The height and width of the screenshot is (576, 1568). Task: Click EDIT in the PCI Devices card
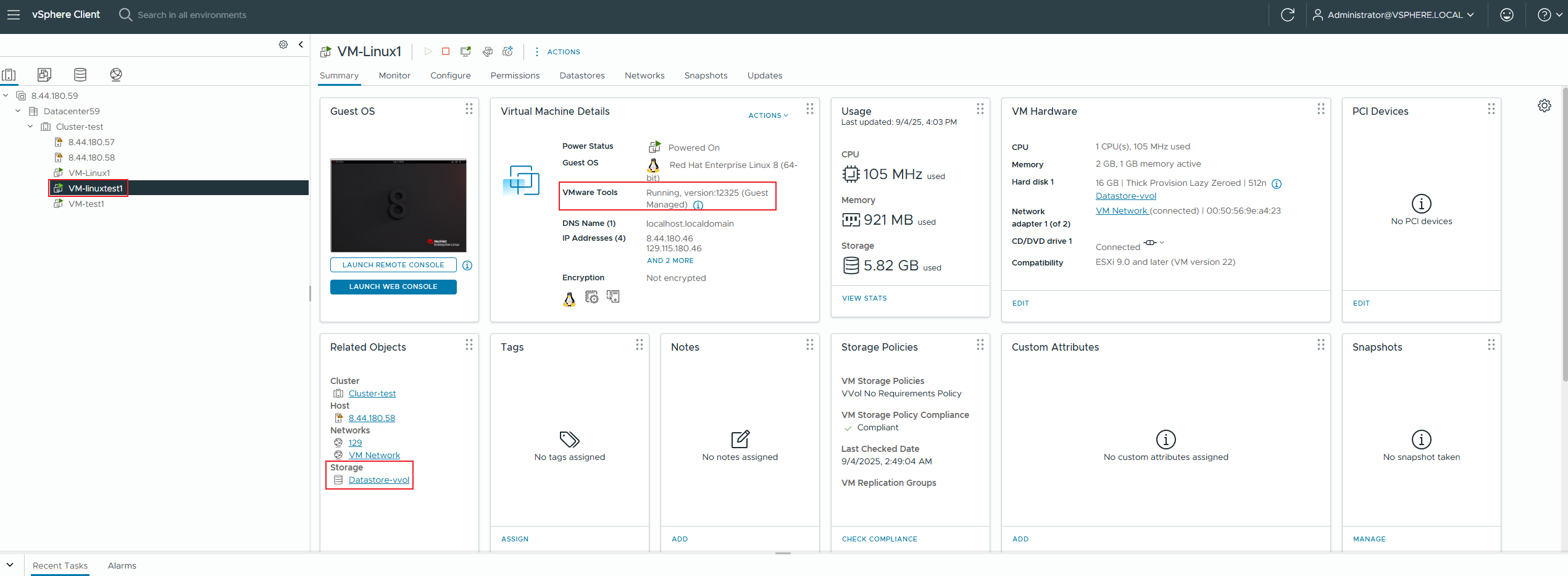pyautogui.click(x=1361, y=303)
